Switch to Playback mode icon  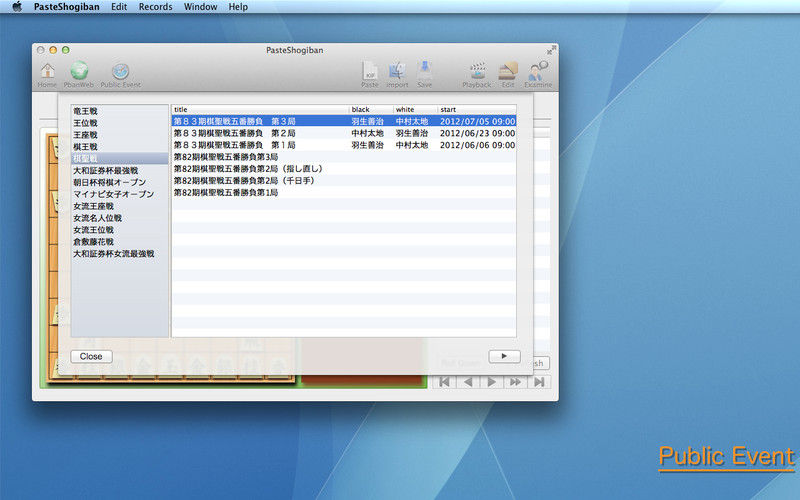point(477,74)
